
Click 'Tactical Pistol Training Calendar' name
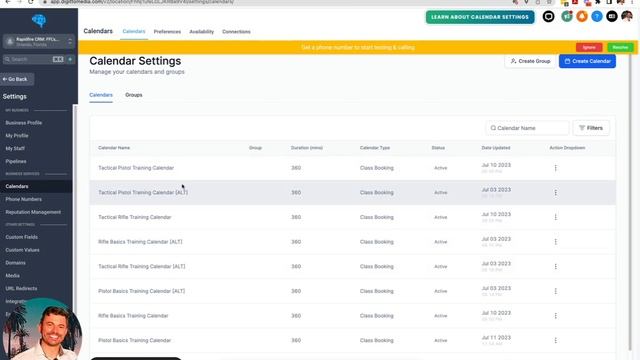[136, 168]
